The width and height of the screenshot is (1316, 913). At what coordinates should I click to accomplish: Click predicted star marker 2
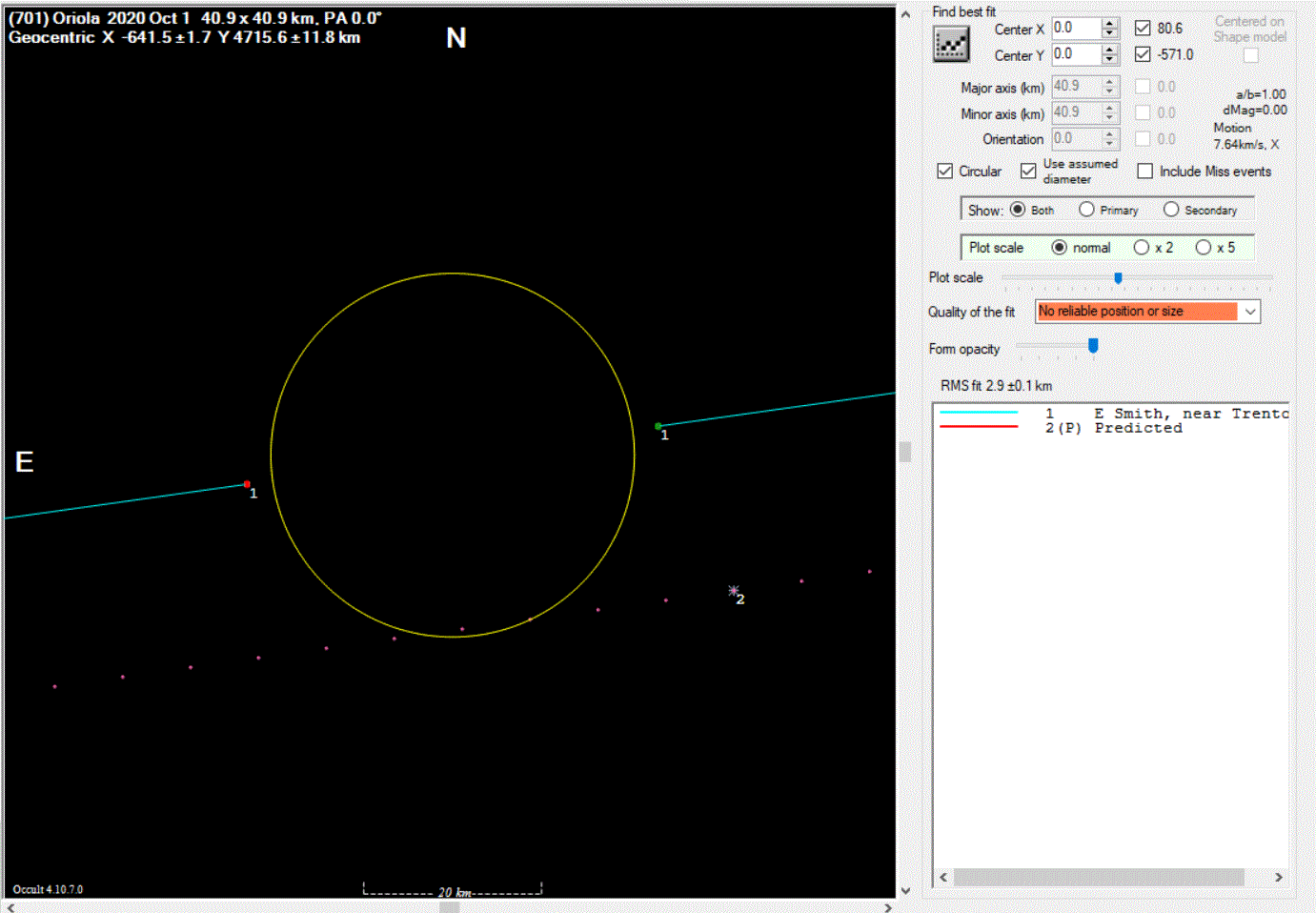point(733,591)
